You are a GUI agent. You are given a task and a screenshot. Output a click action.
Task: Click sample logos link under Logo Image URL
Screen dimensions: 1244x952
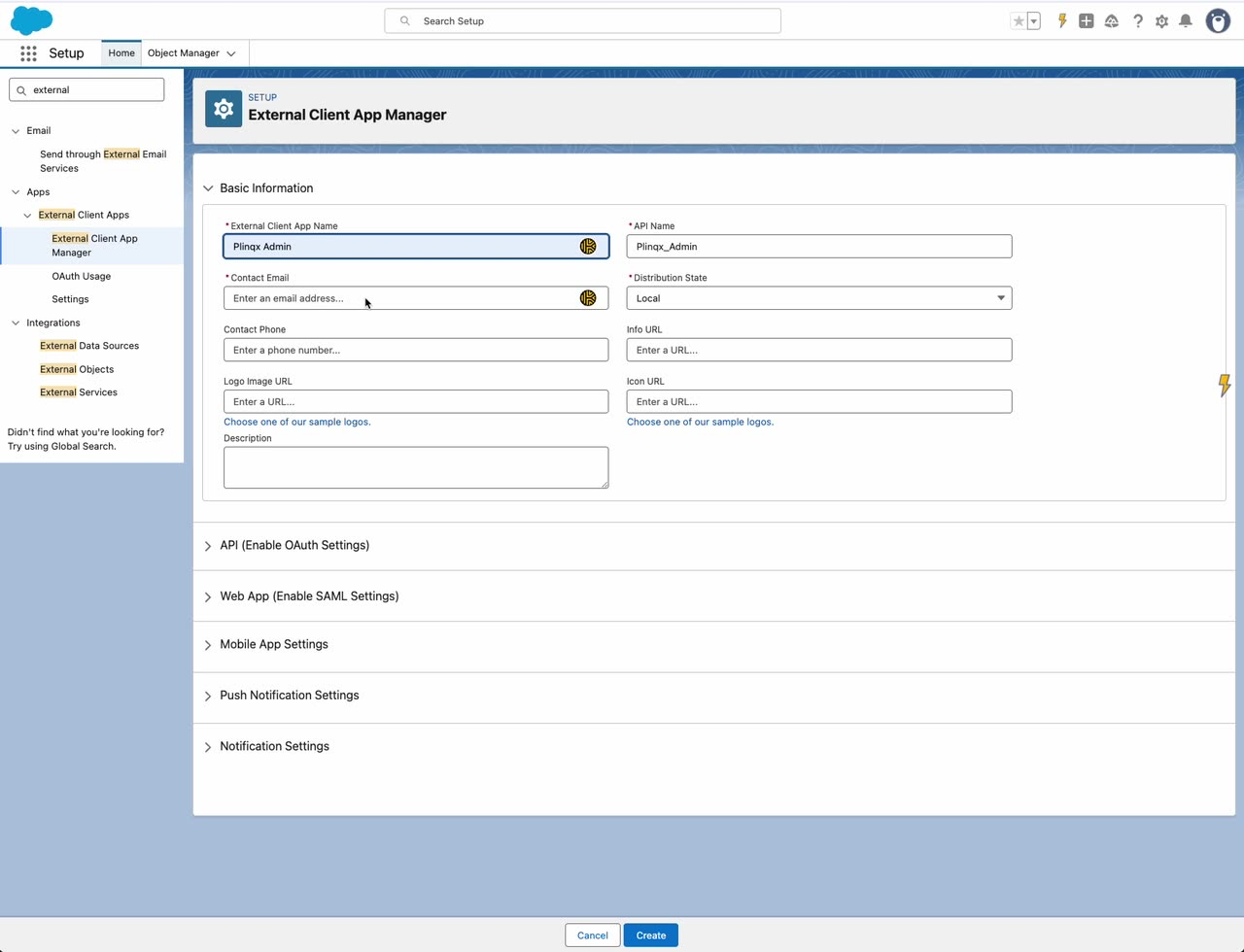[x=297, y=423]
